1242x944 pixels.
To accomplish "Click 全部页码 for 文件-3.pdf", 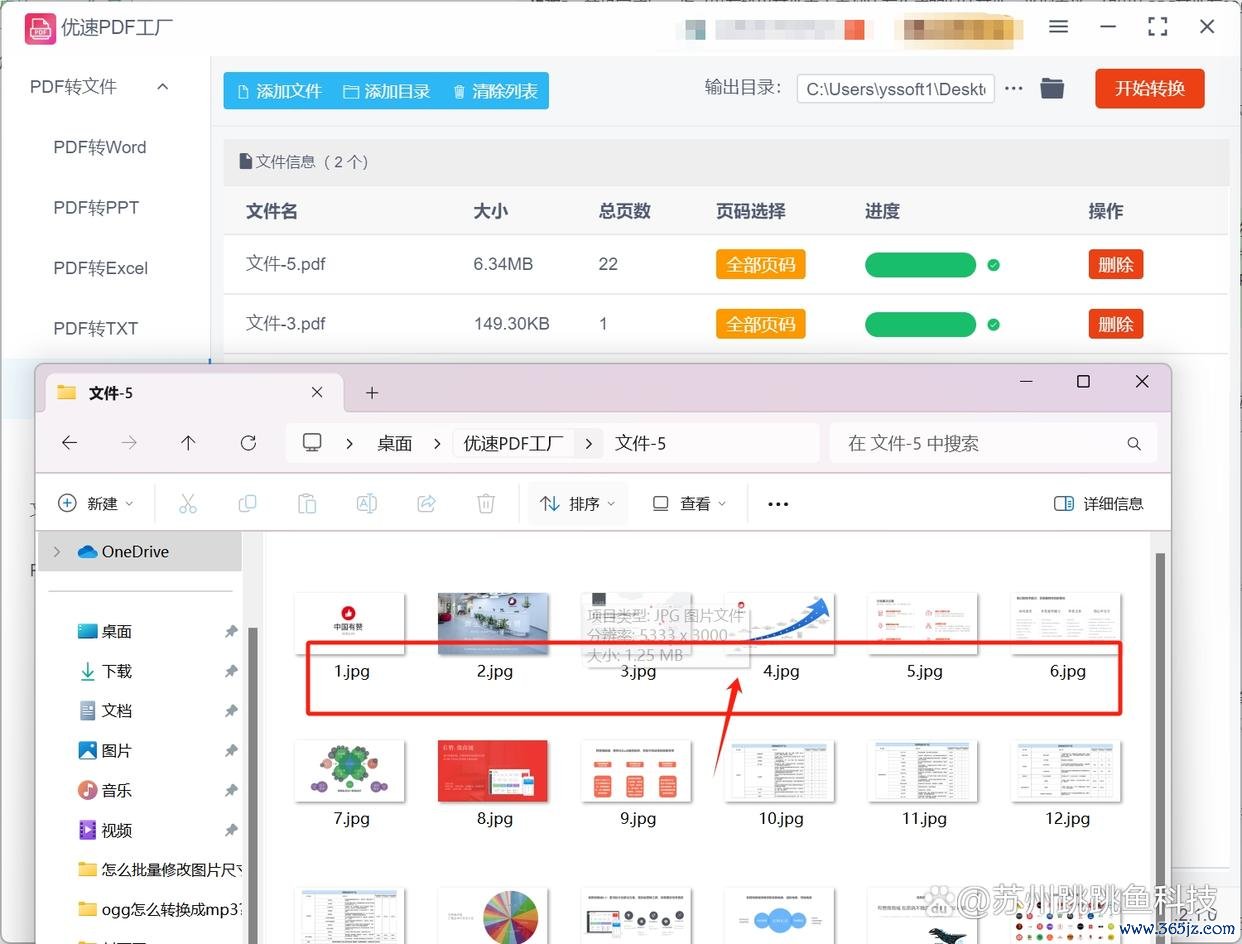I will [760, 324].
